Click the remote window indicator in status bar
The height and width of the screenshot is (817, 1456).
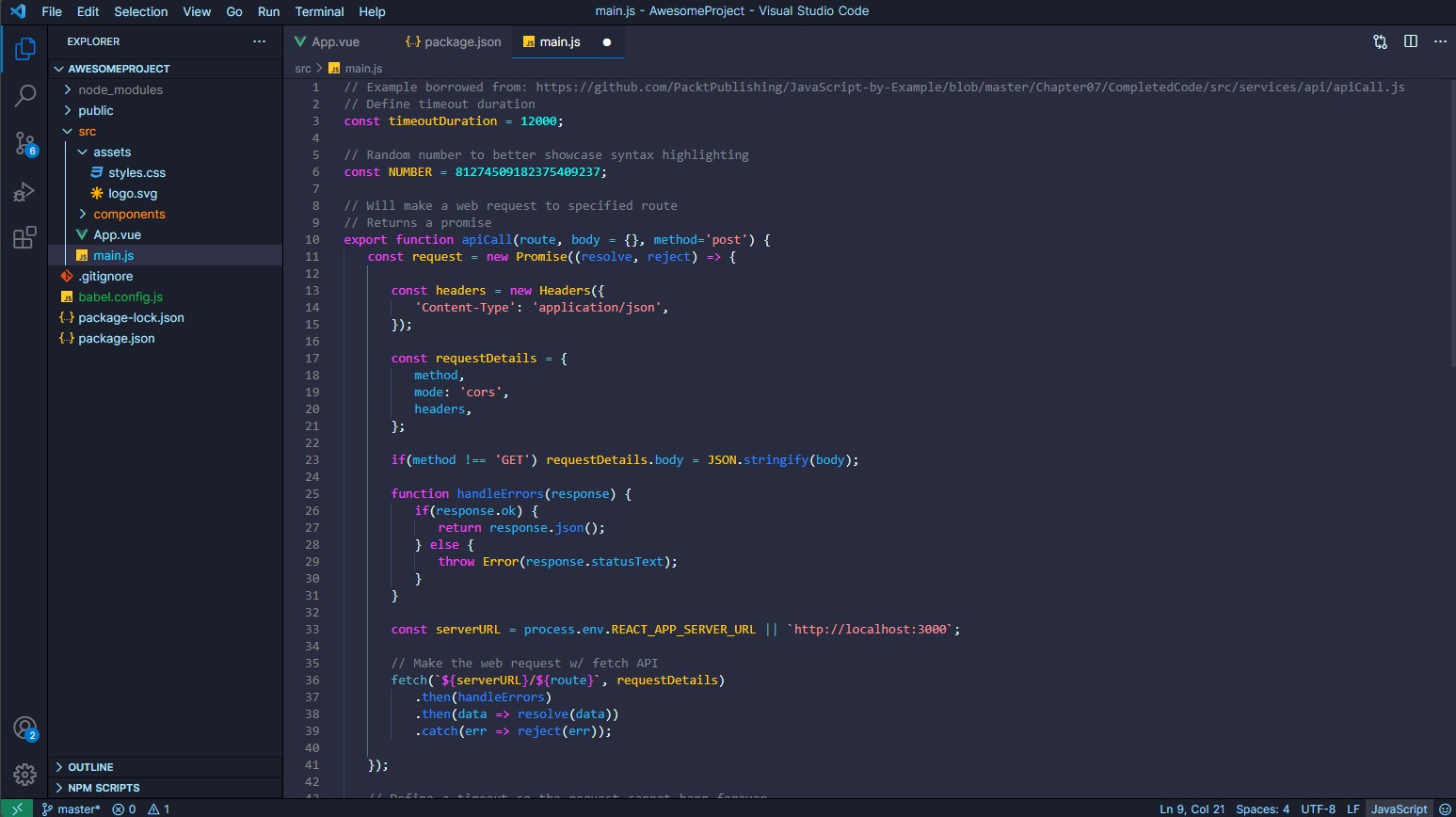17,809
